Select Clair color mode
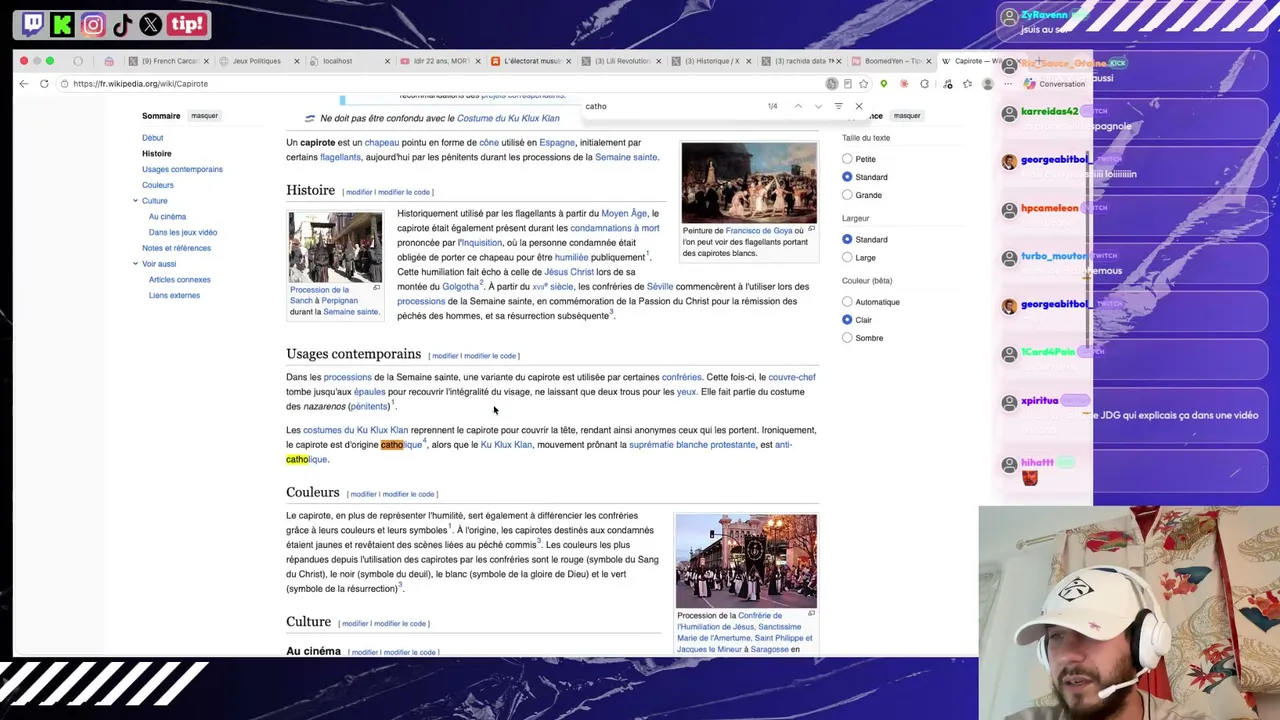The image size is (1280, 720). (847, 320)
